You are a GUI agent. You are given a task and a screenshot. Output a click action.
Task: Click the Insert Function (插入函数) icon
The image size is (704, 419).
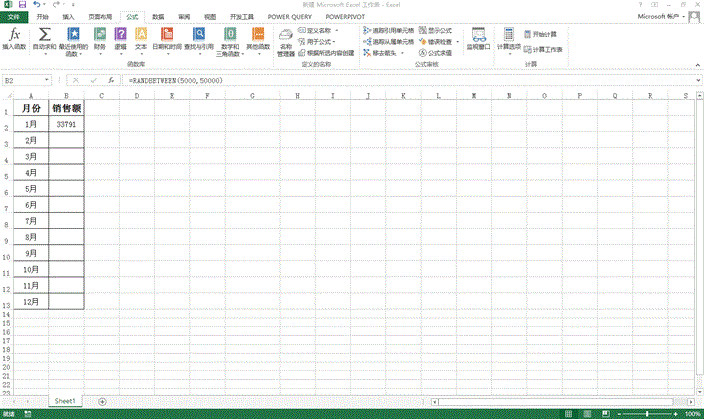point(14,38)
